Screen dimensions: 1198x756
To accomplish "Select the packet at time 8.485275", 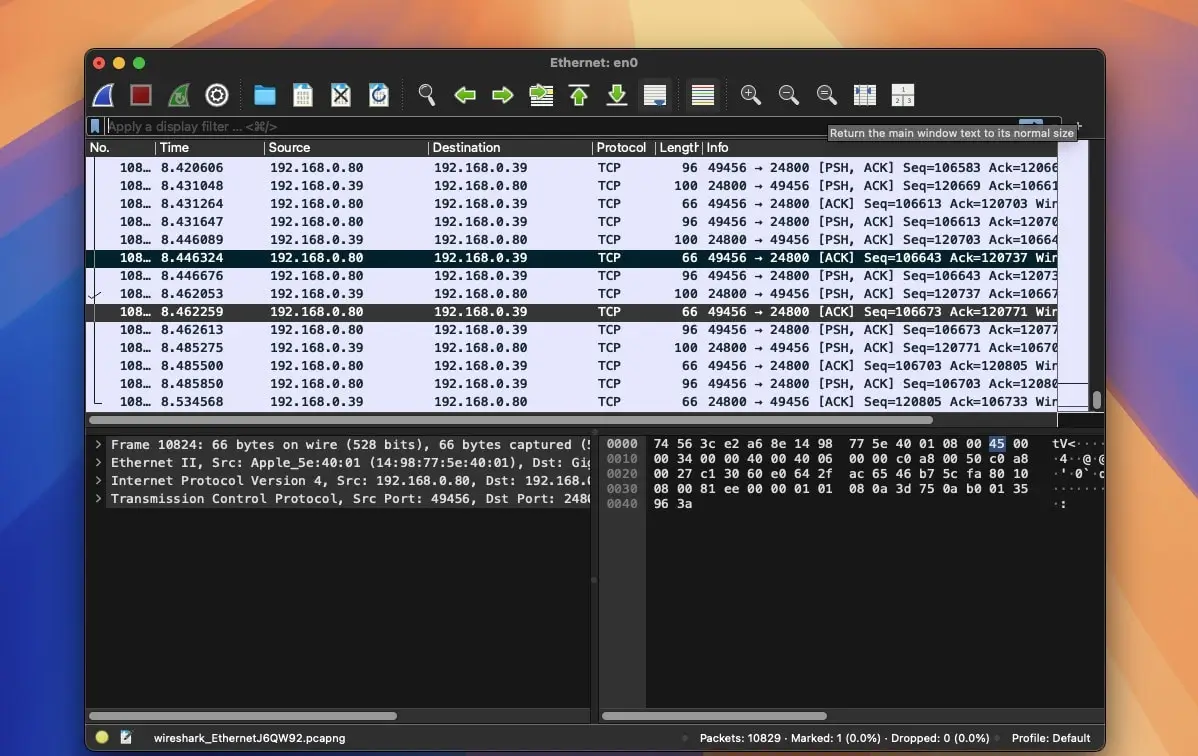I will 572,348.
